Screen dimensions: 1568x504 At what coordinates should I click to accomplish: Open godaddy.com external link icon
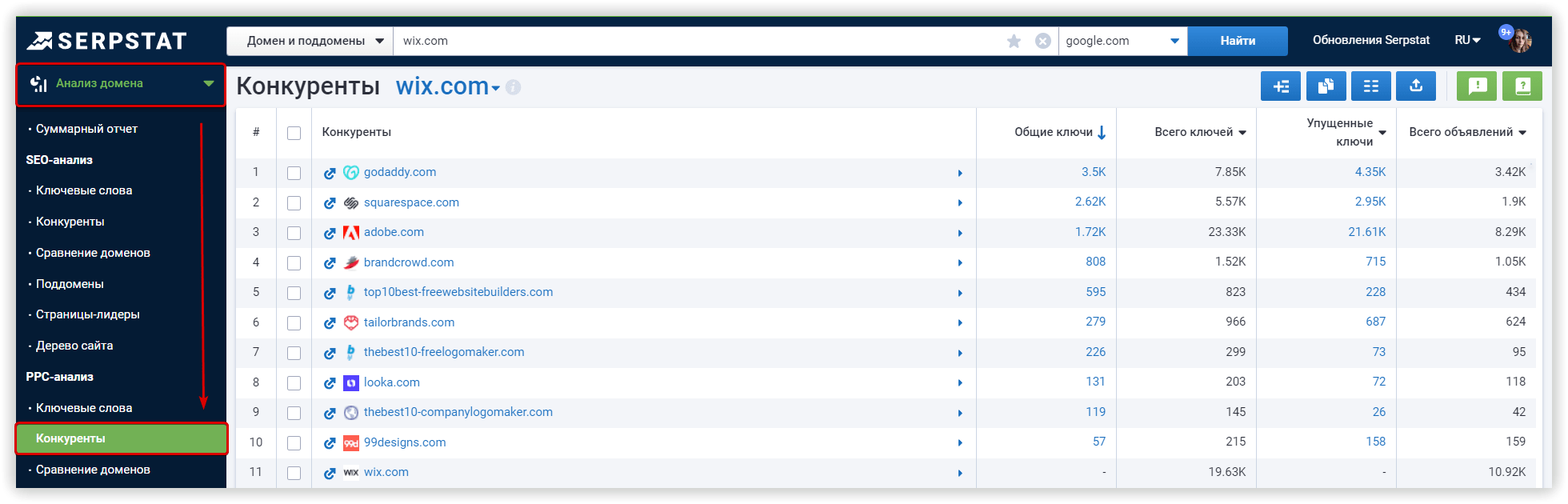[330, 173]
